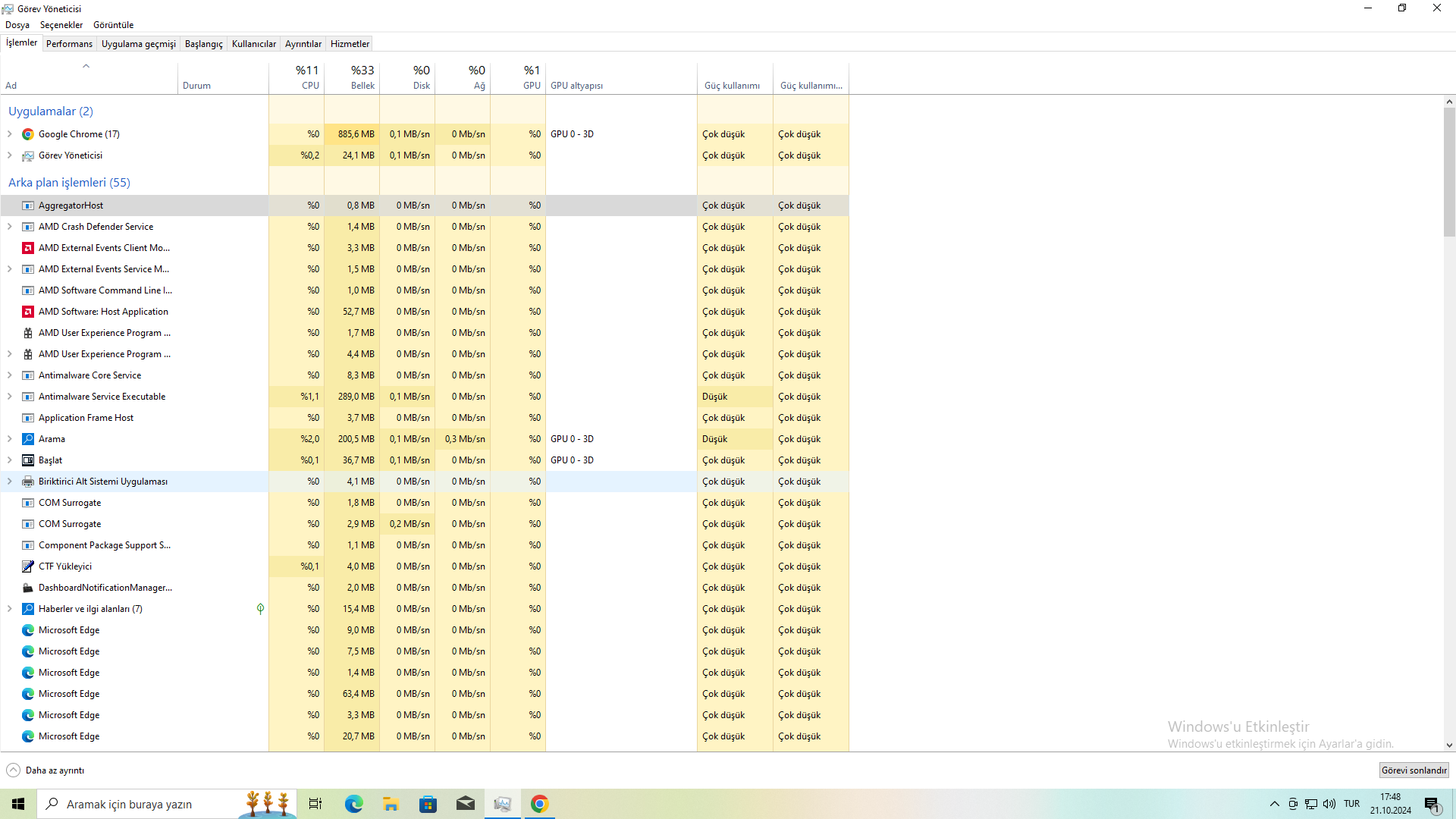Click the volume icon in system tray
1456x819 pixels.
pos(1329,804)
